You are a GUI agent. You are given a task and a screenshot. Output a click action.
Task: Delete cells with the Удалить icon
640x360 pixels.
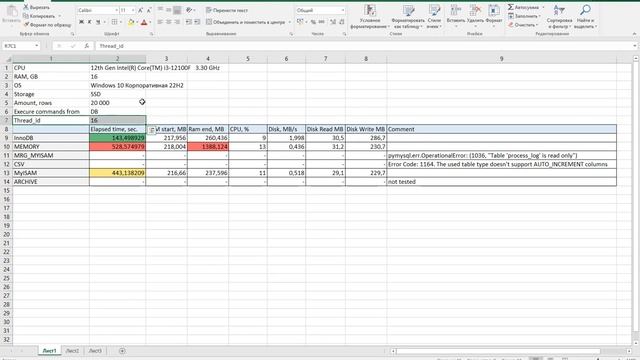click(x=475, y=16)
